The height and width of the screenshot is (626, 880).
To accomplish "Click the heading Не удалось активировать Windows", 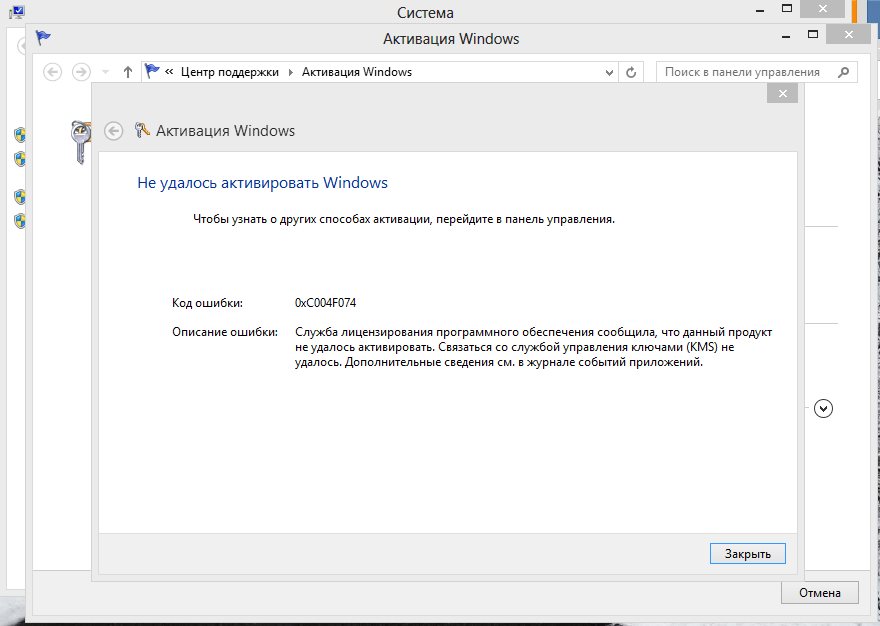I will tap(263, 182).
